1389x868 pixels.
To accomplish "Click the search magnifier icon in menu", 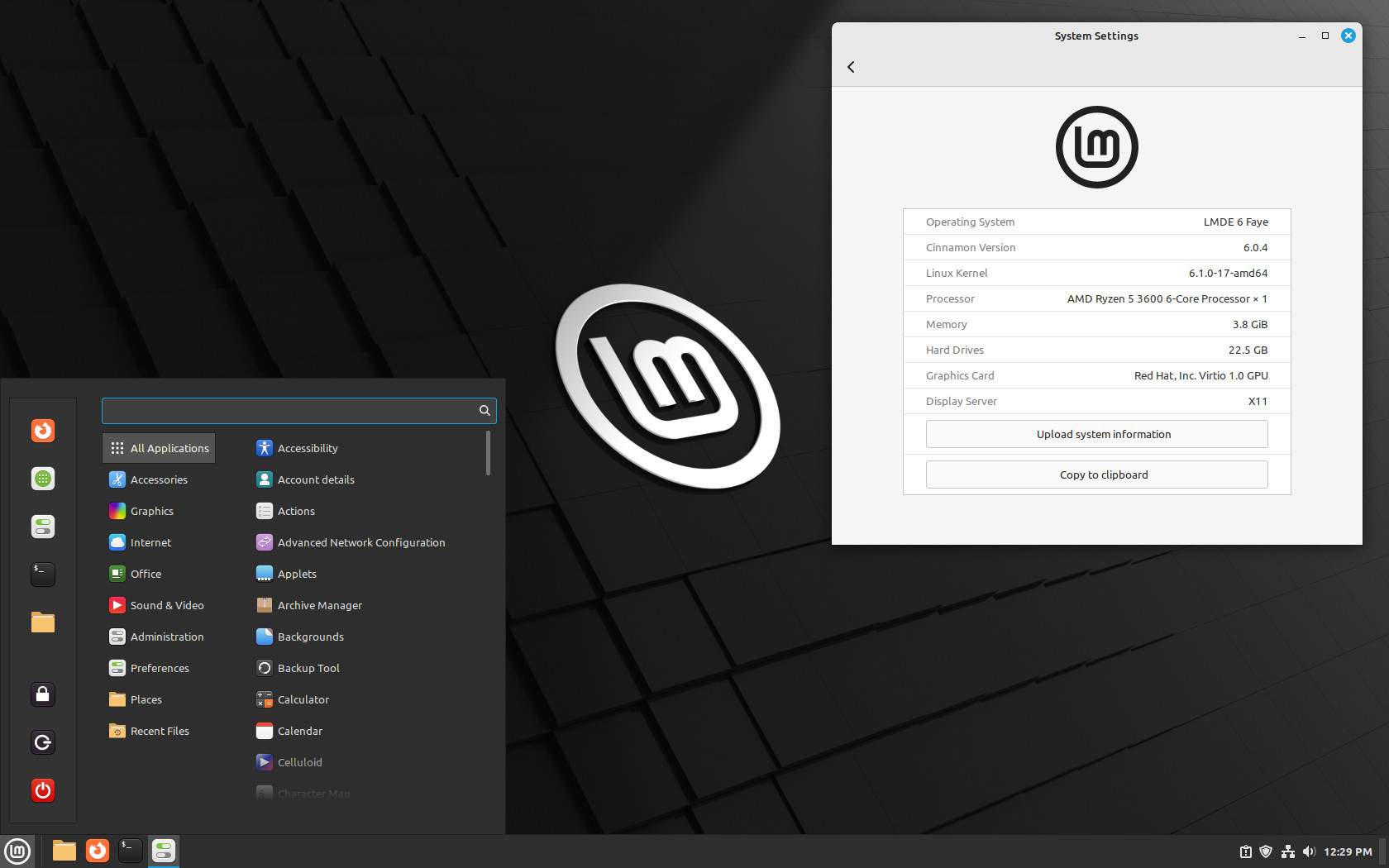I will pyautogui.click(x=485, y=411).
